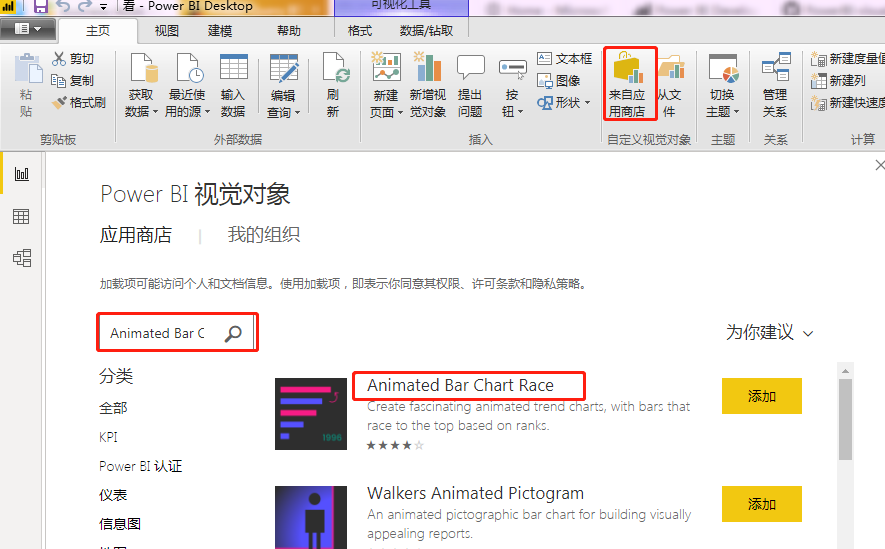
Task: Switch to Model relationships view in sidebar
Action: 21,258
